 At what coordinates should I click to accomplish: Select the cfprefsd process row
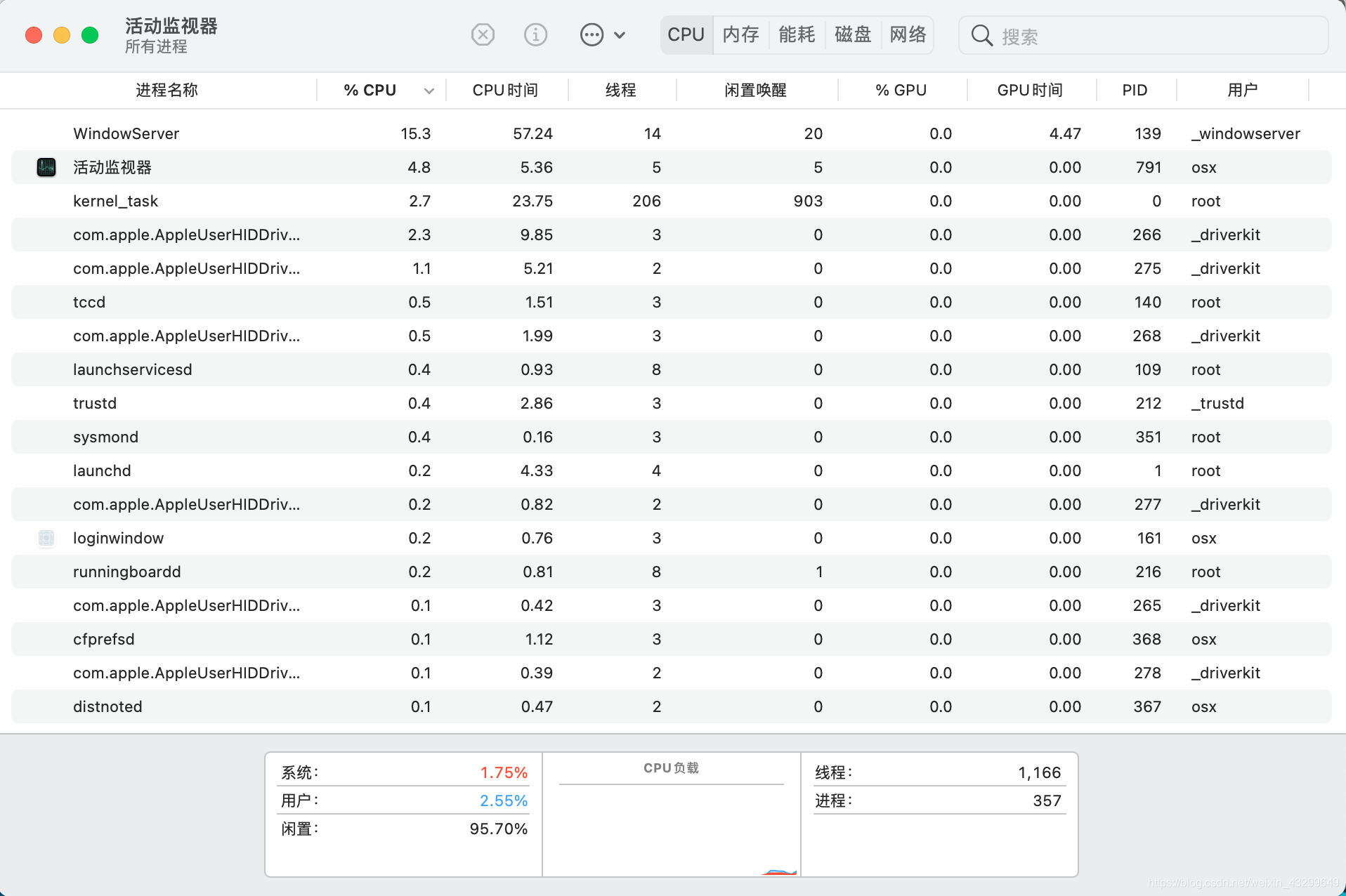click(672, 639)
